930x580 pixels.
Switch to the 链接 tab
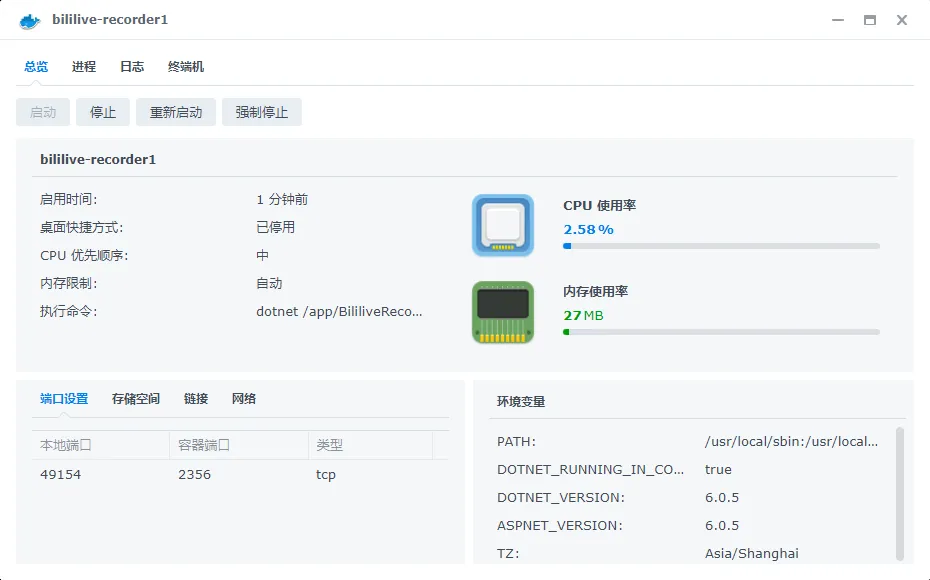coord(196,399)
